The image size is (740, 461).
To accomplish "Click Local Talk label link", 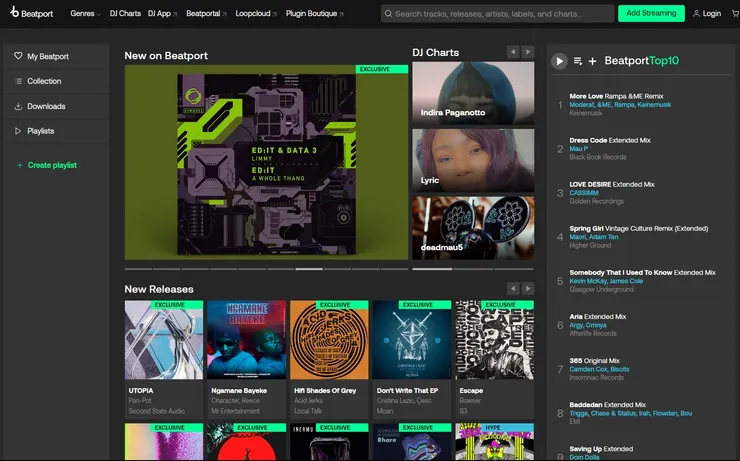I will point(308,411).
